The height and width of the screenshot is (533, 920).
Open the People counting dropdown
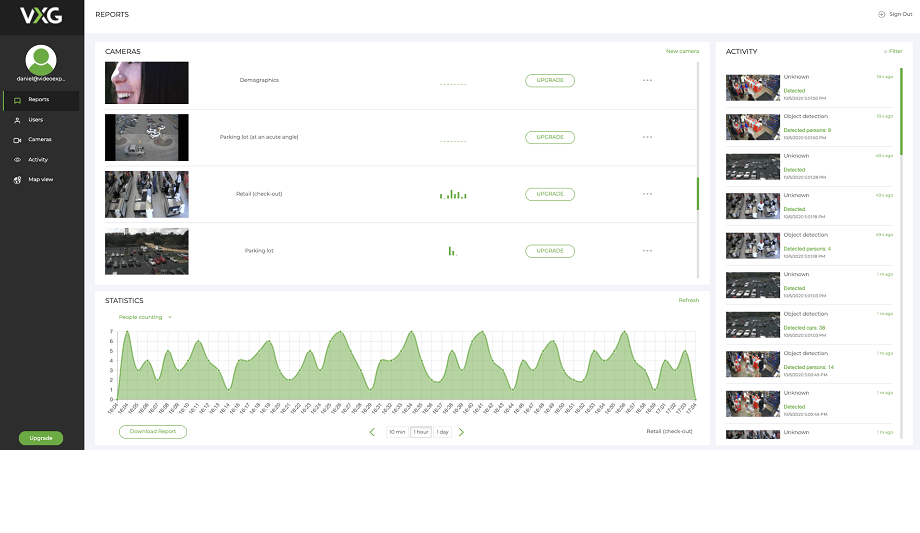pyautogui.click(x=145, y=317)
